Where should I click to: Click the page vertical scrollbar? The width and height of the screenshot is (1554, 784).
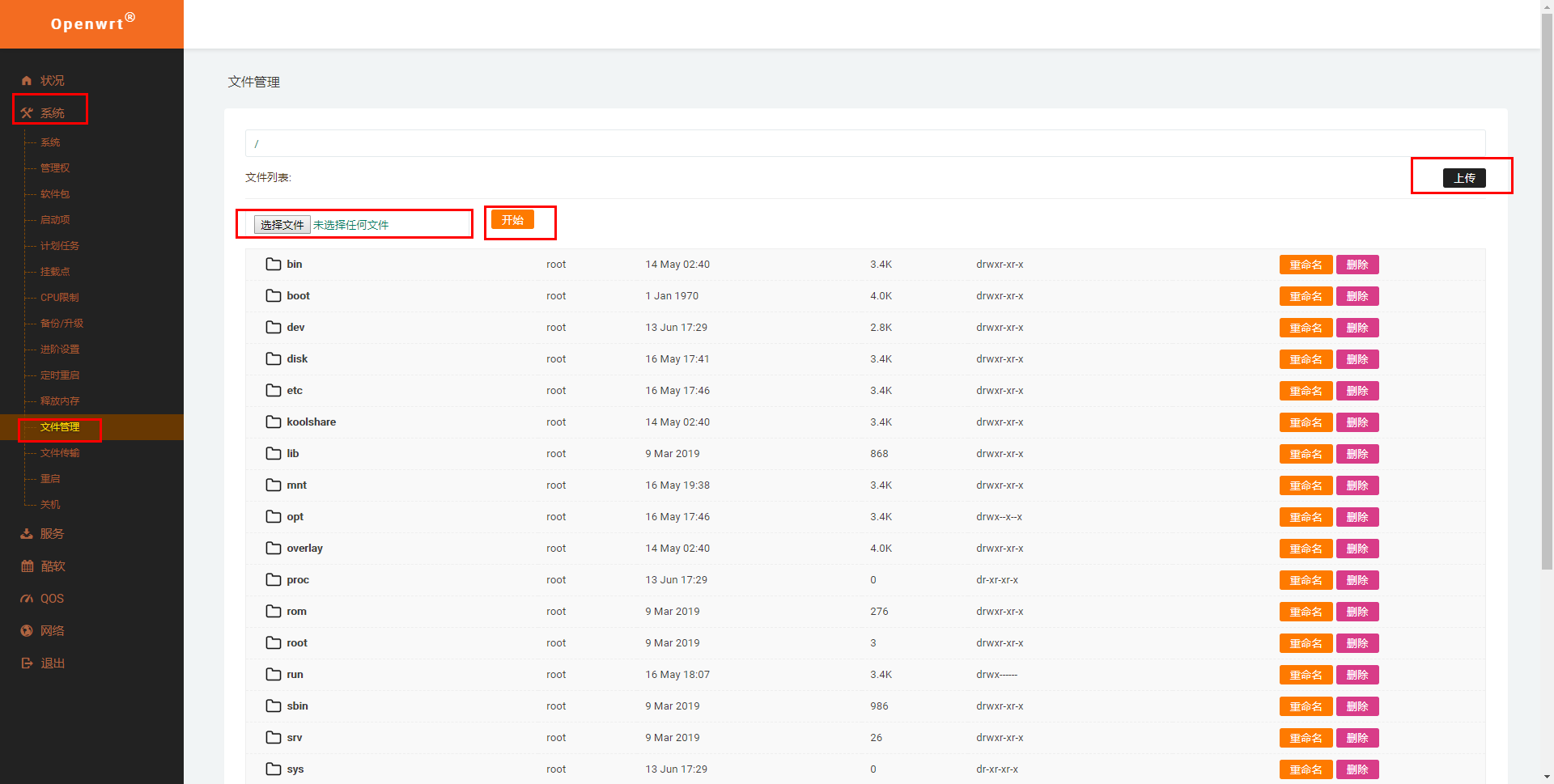coord(1547,291)
